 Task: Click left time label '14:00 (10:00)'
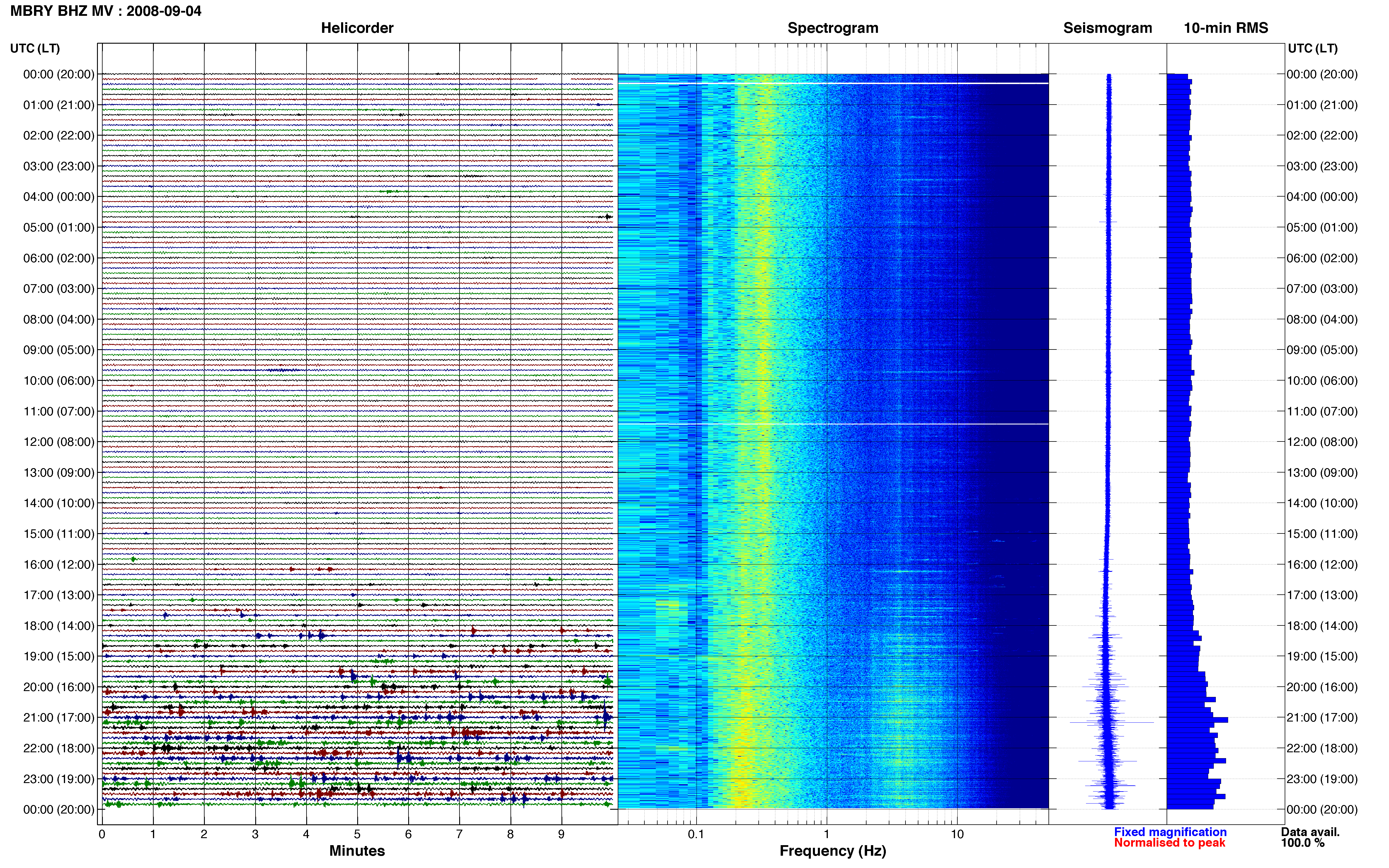[x=59, y=504]
